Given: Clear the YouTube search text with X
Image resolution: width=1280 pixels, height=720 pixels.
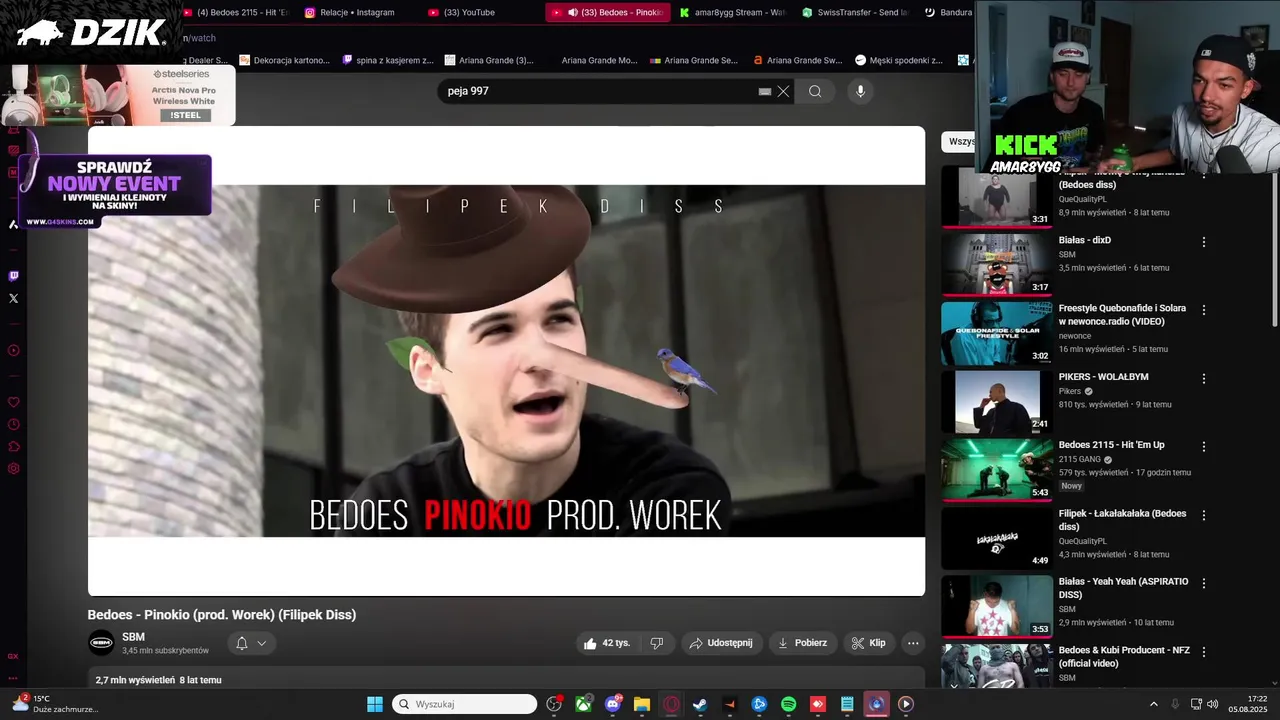Looking at the screenshot, I should [783, 91].
